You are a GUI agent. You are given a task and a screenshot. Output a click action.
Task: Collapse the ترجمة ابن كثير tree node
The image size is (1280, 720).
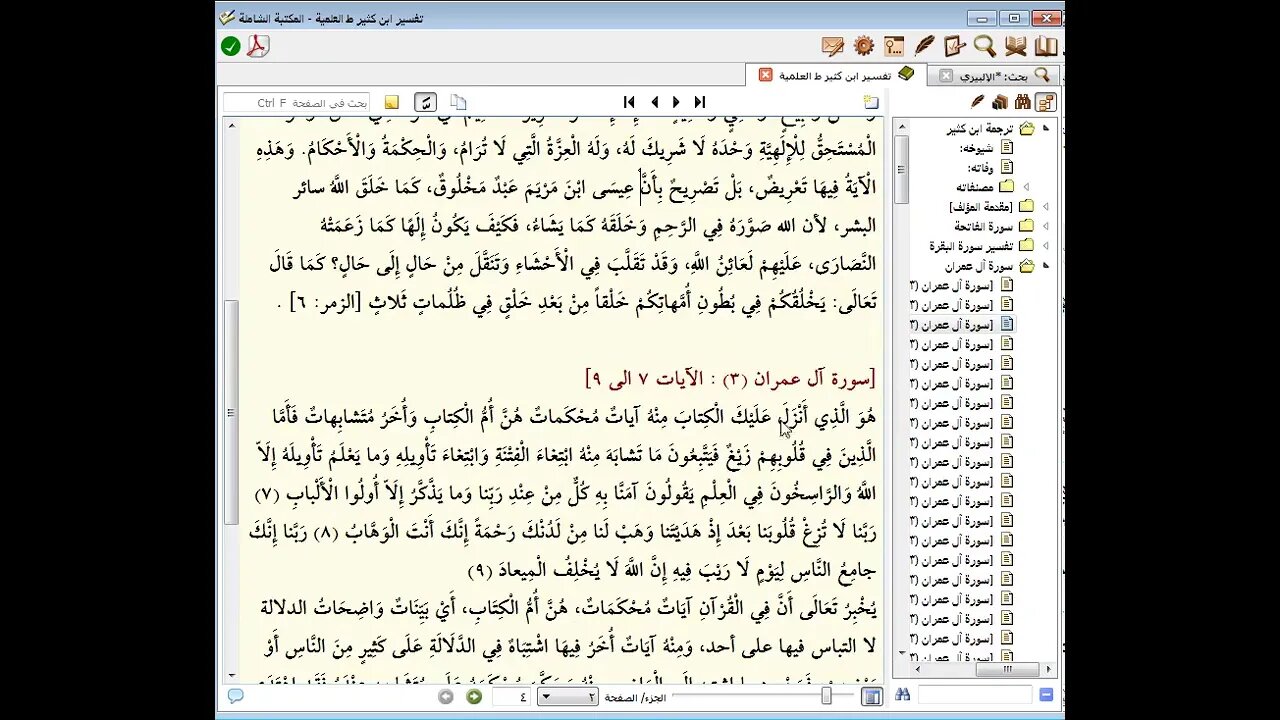1046,129
